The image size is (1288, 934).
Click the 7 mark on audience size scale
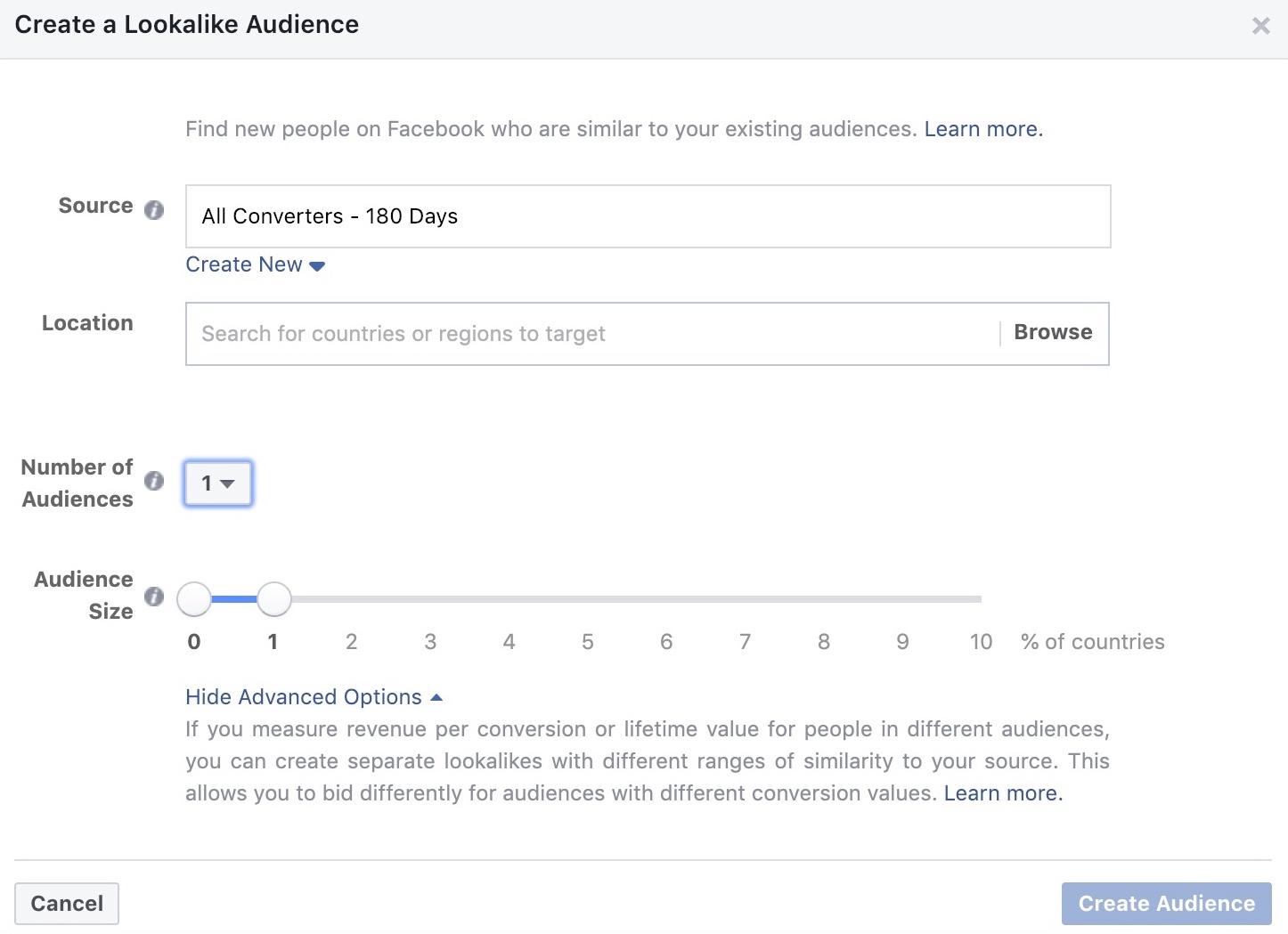coord(745,642)
